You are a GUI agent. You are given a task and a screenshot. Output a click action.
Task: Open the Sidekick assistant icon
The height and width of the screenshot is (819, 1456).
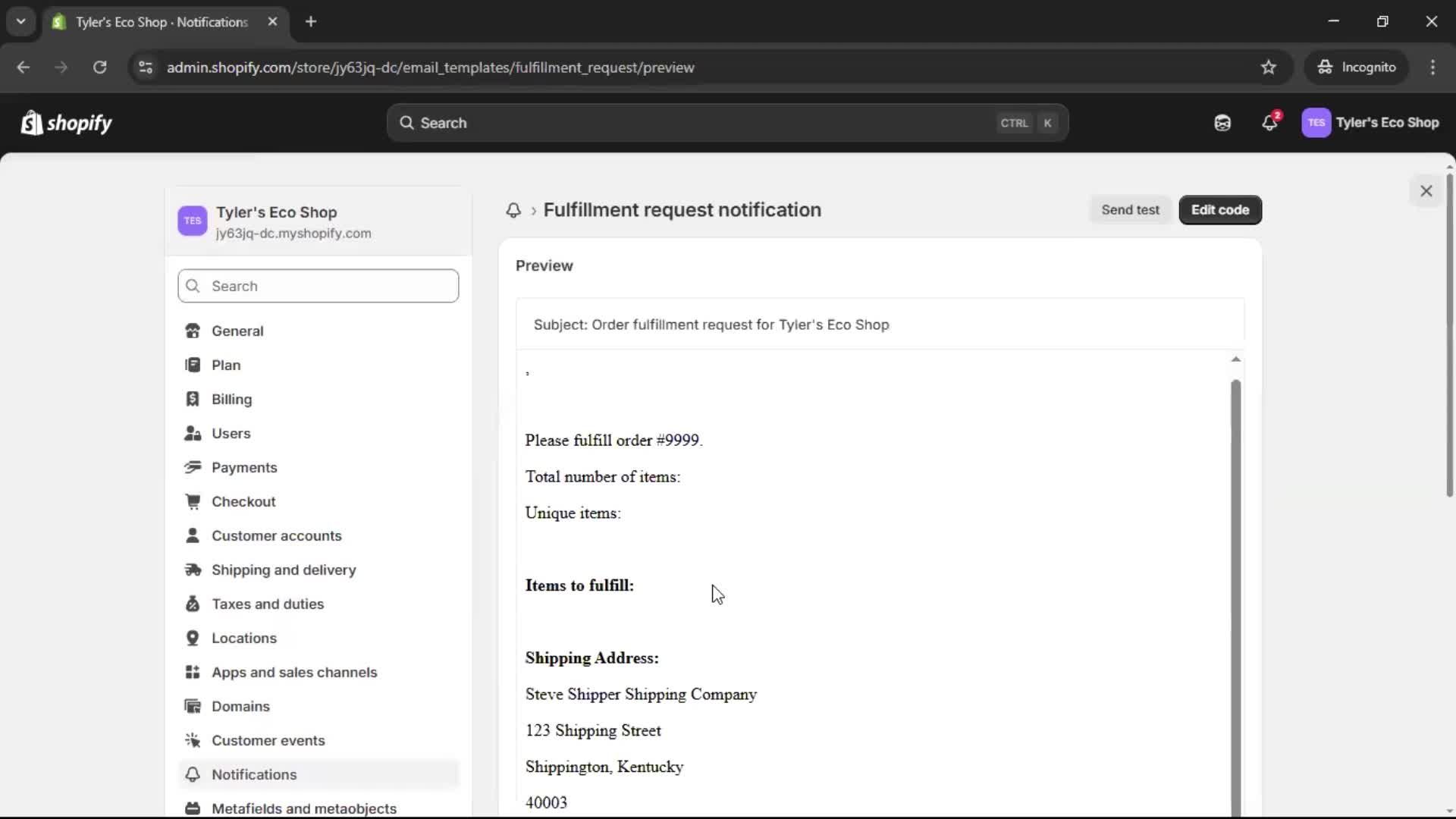(x=1222, y=122)
